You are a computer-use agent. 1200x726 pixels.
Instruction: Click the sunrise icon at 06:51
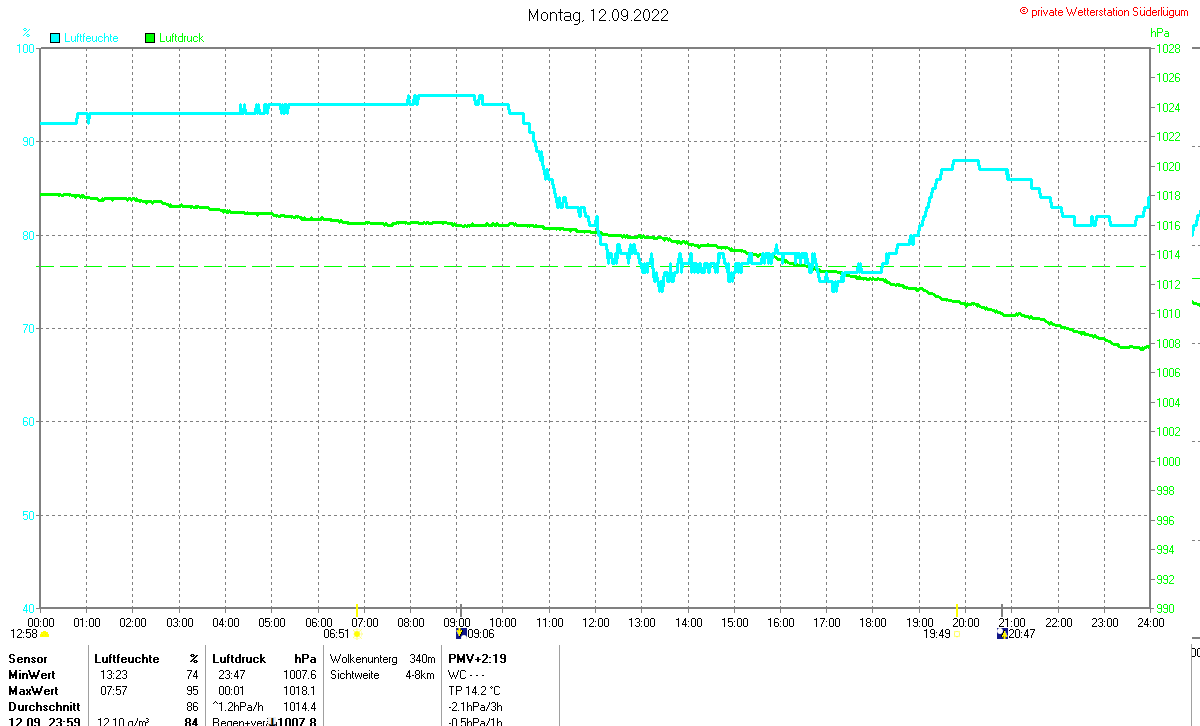coord(356,634)
